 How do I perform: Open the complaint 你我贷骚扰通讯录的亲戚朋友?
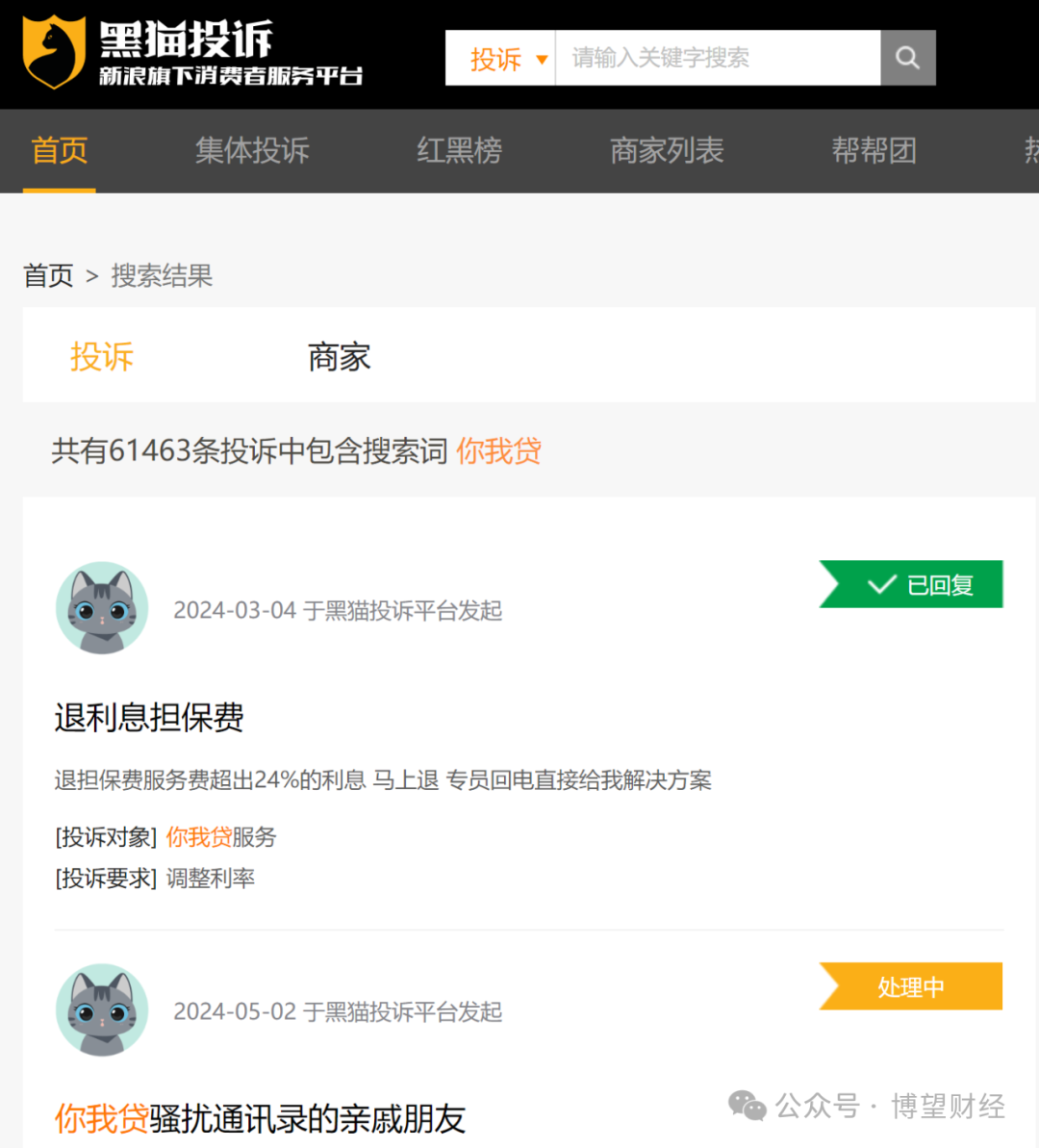click(x=260, y=1119)
